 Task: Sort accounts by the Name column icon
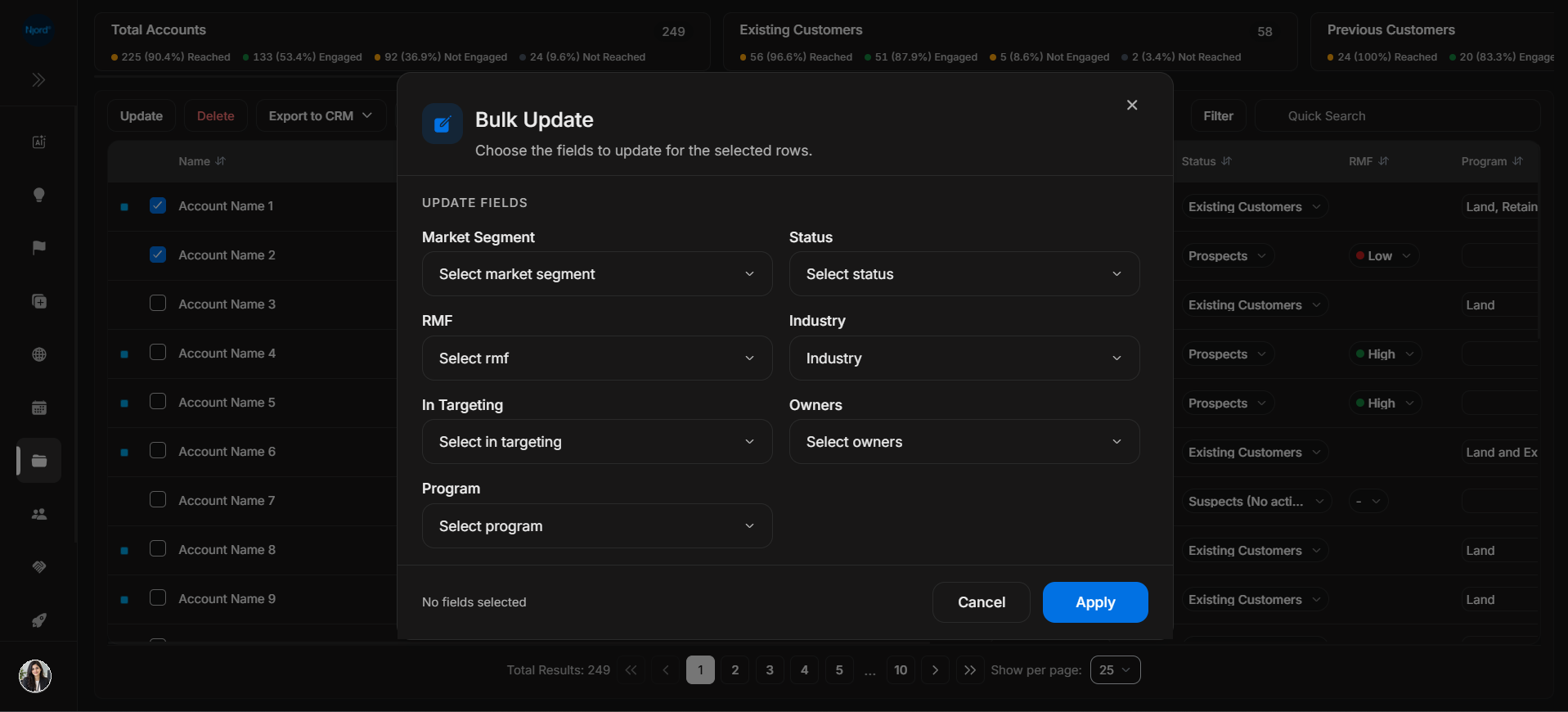tap(221, 161)
